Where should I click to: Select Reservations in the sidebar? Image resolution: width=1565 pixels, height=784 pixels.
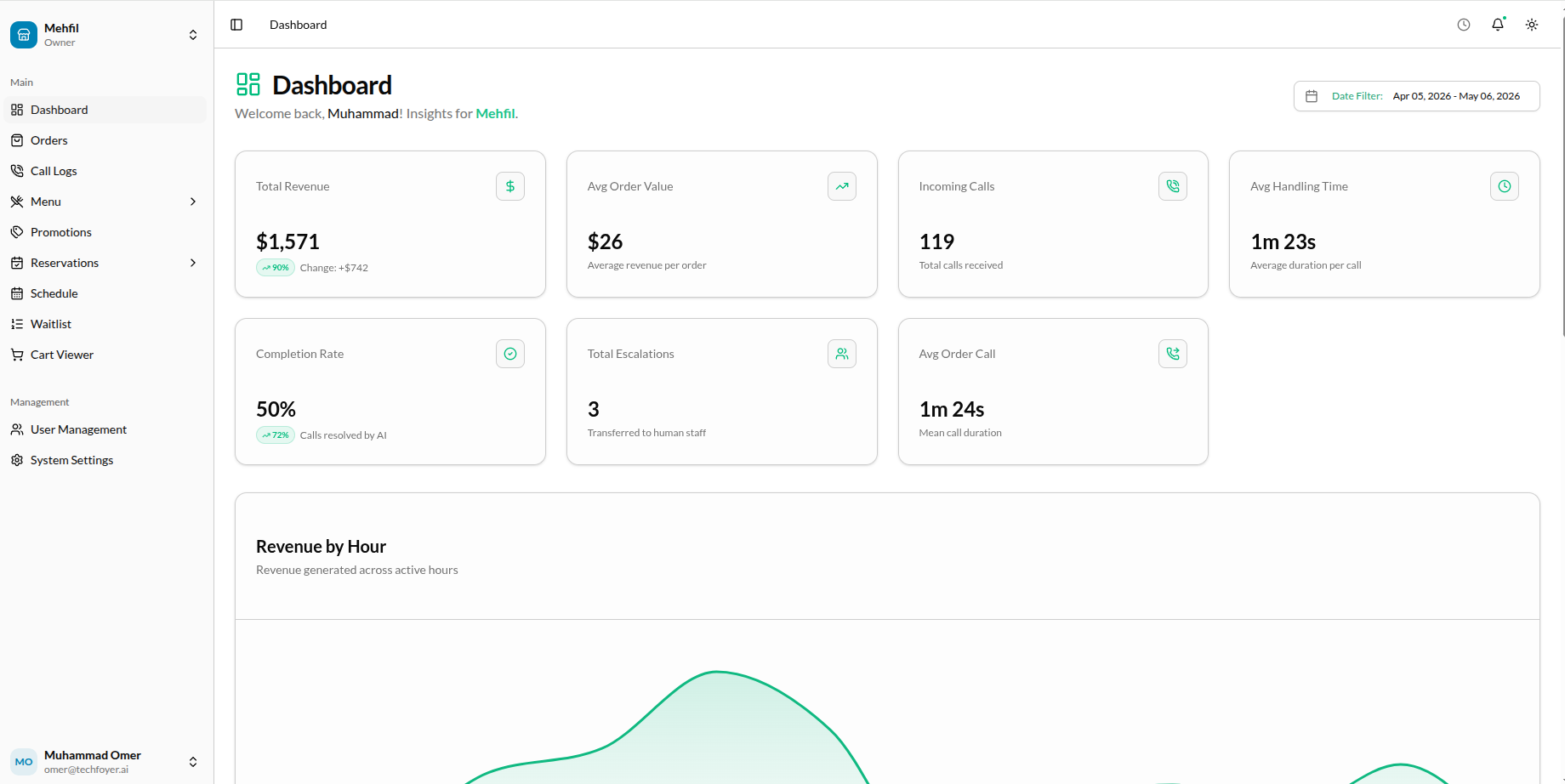coord(106,263)
